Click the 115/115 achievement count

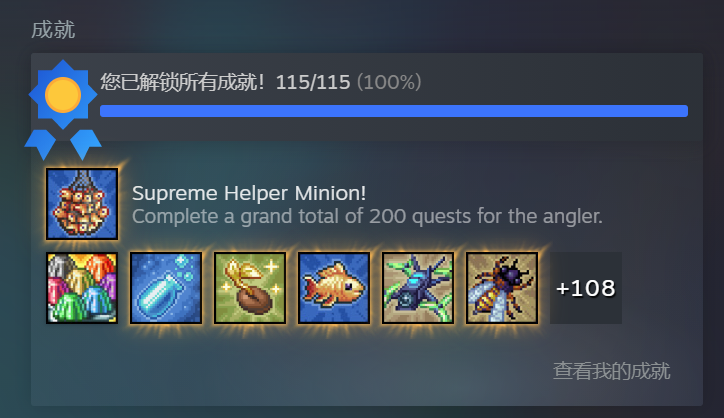click(x=313, y=83)
